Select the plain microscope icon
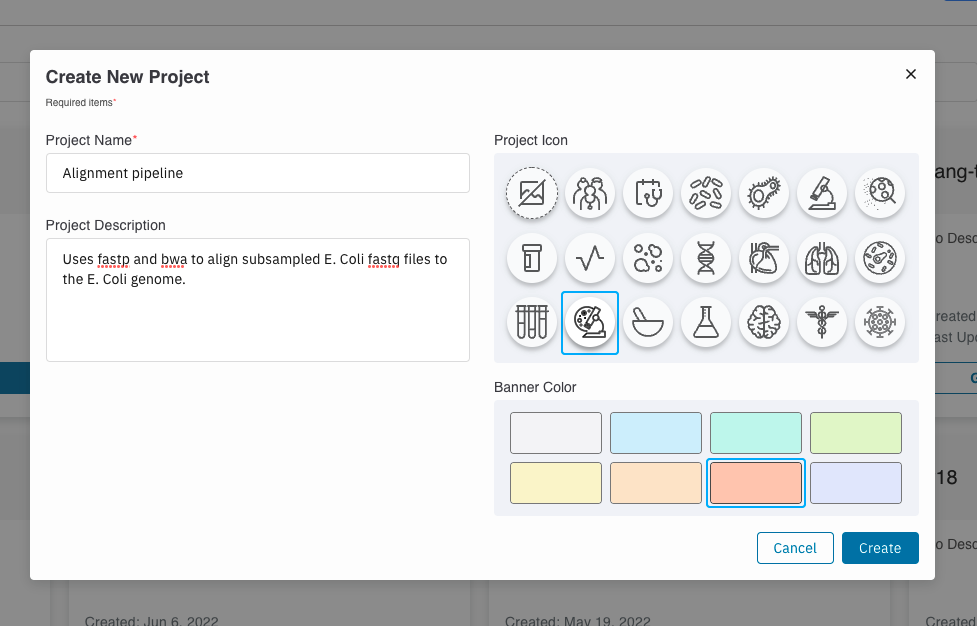977x626 pixels. [x=821, y=193]
